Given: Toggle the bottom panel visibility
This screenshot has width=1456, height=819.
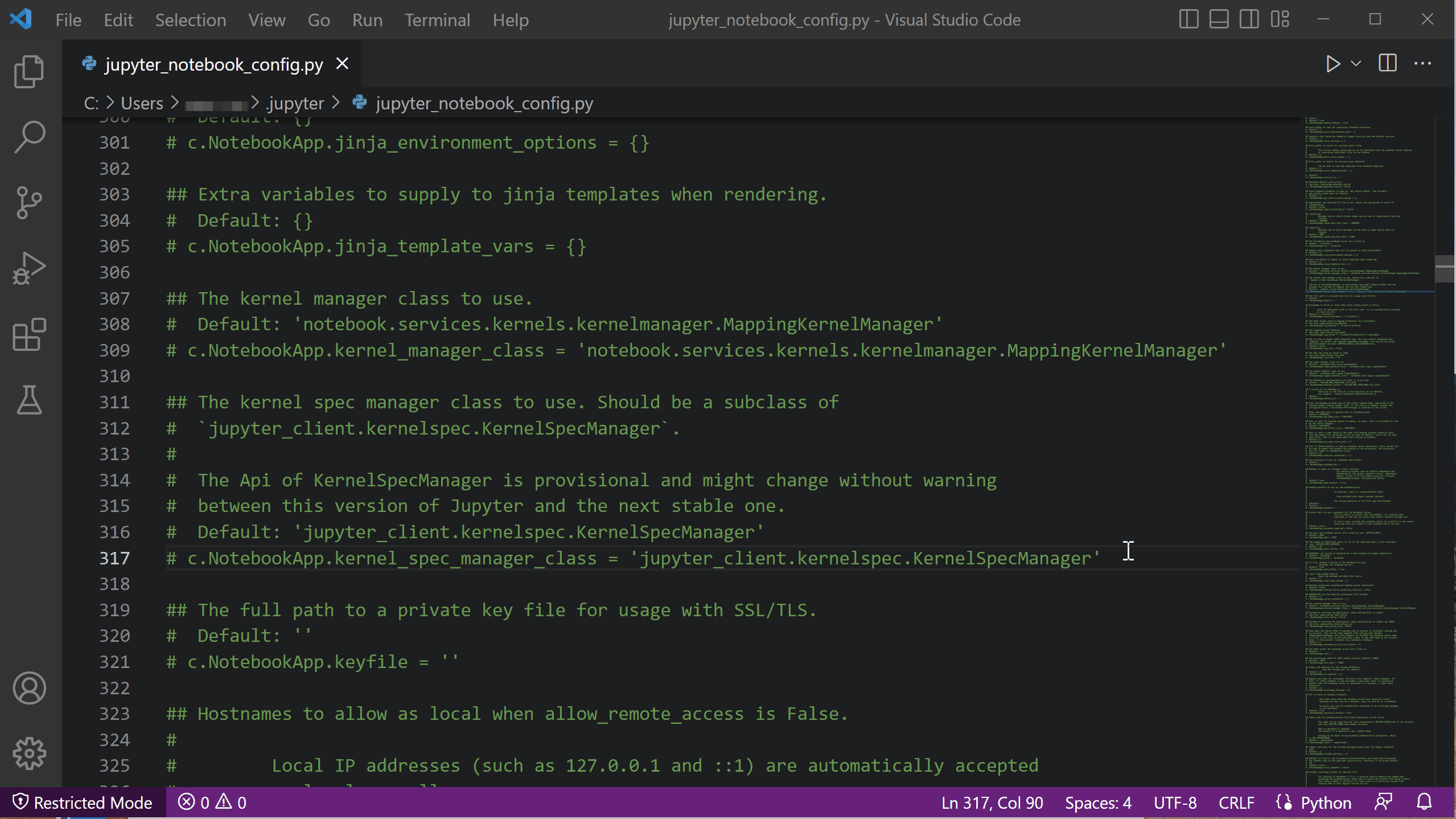Looking at the screenshot, I should [1218, 19].
